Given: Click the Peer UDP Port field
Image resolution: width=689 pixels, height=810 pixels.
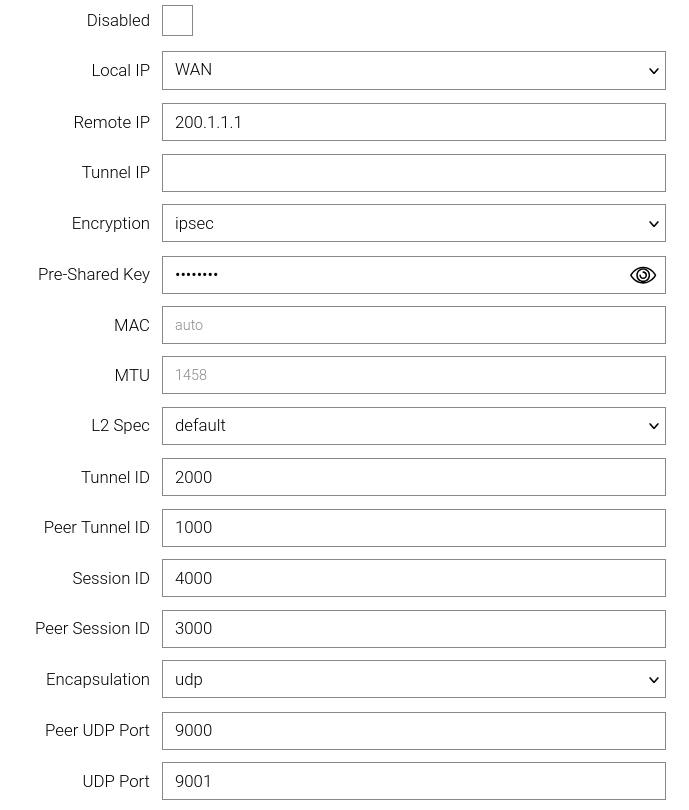Looking at the screenshot, I should tap(413, 731).
